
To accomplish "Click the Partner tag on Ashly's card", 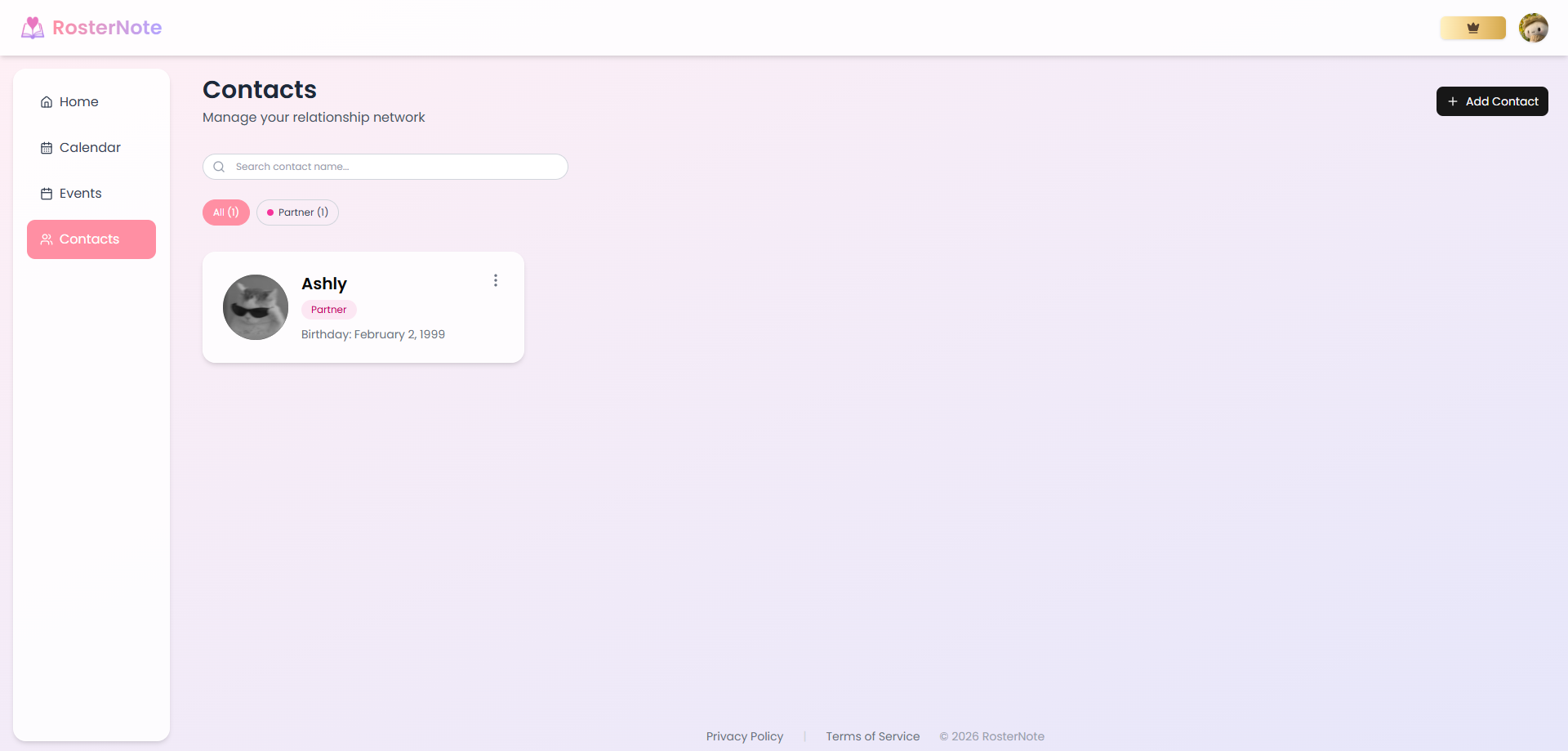I will tap(328, 310).
